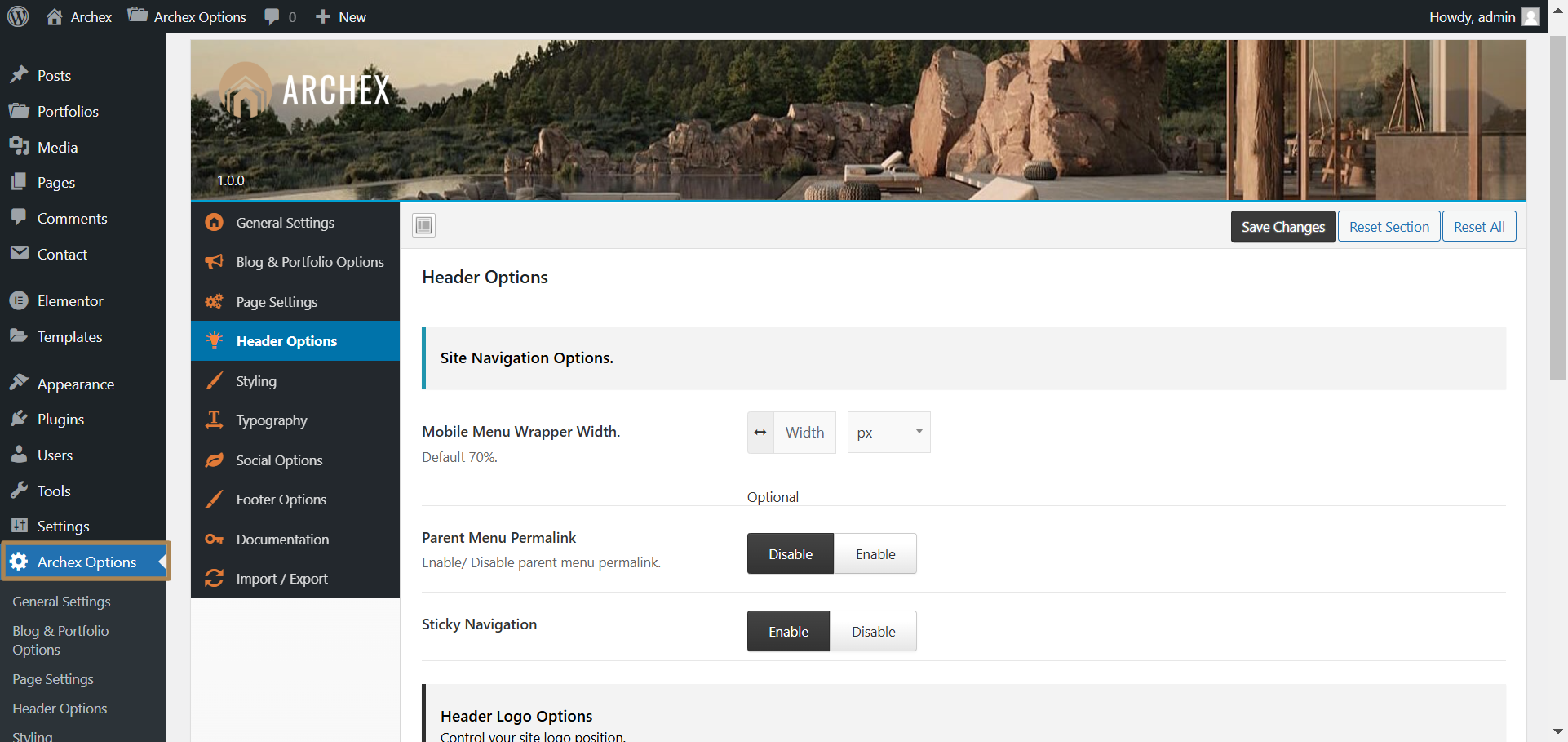Click the Documentation key icon
This screenshot has height=742, width=1568.
(214, 539)
